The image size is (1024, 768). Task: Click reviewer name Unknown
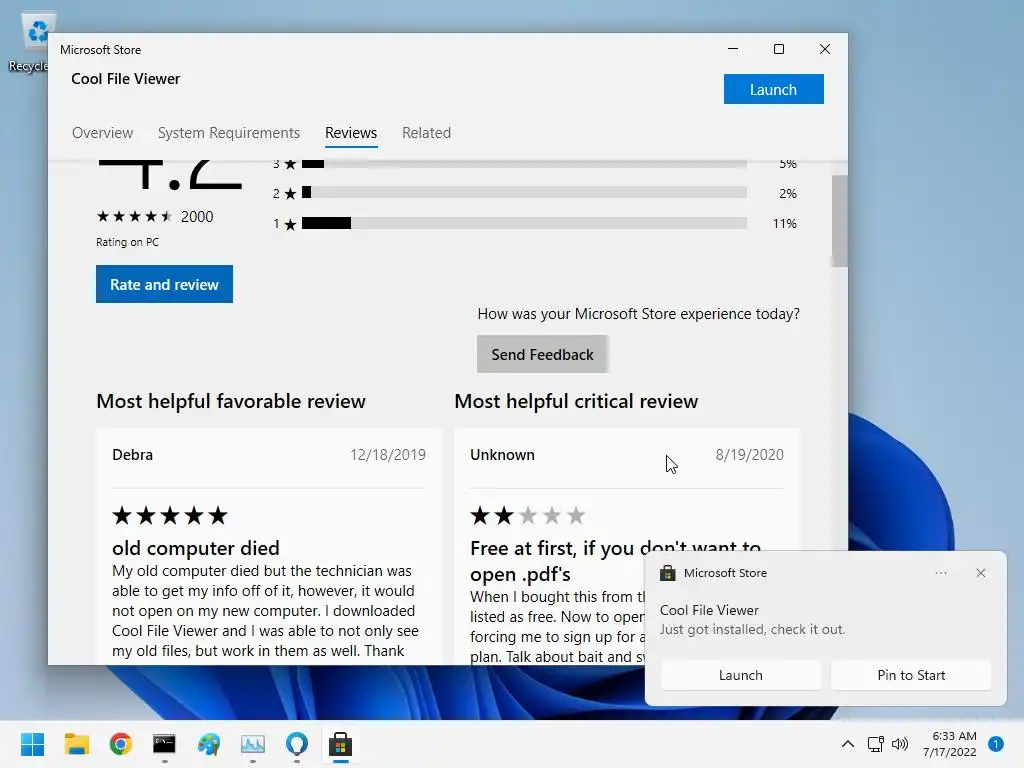(x=502, y=455)
